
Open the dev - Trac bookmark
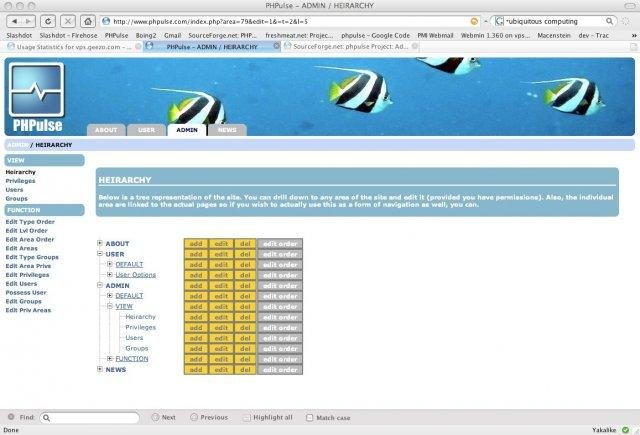click(593, 36)
